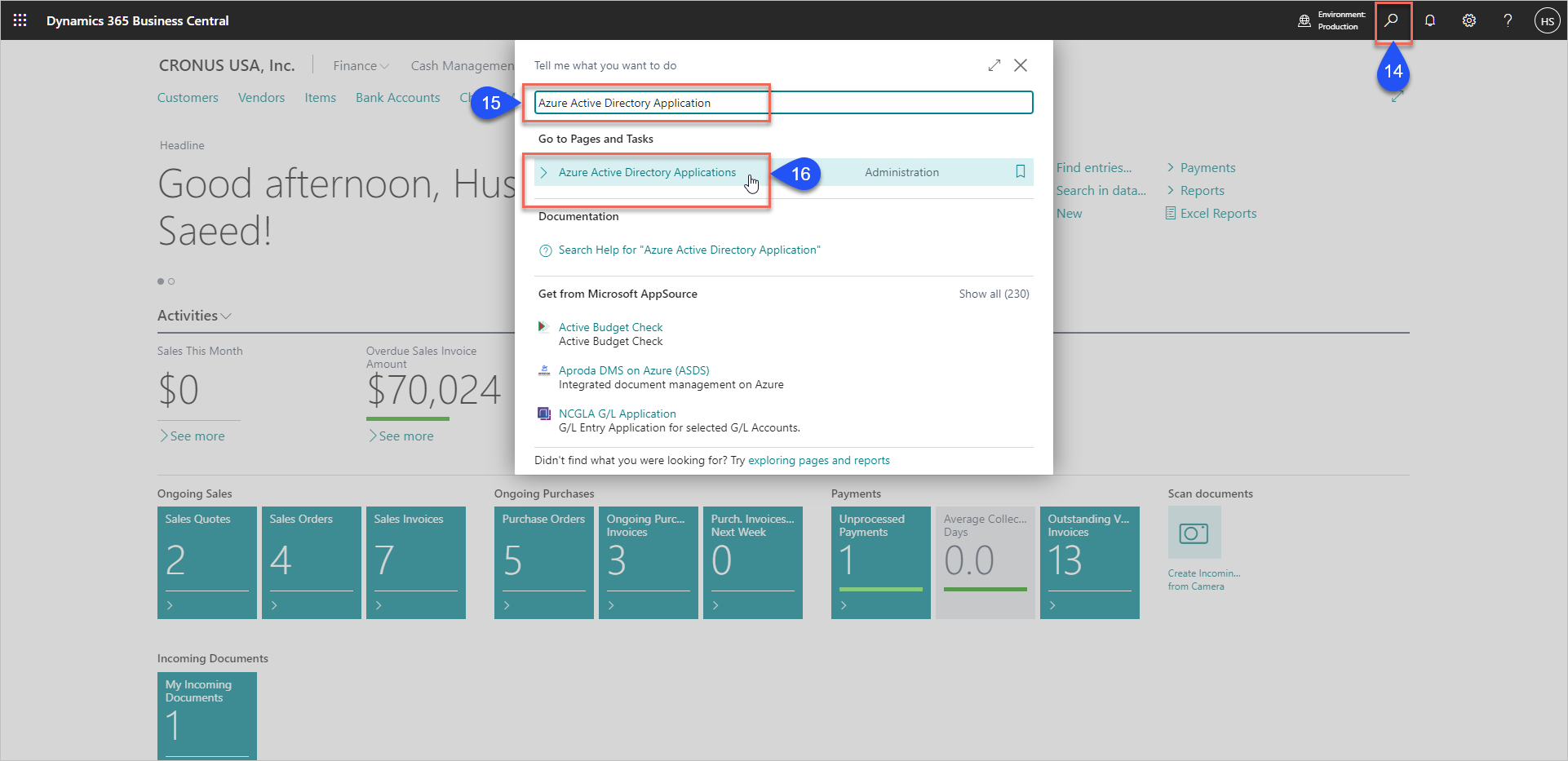The image size is (1568, 761).
Task: Click the help question mark icon
Action: tap(1508, 20)
